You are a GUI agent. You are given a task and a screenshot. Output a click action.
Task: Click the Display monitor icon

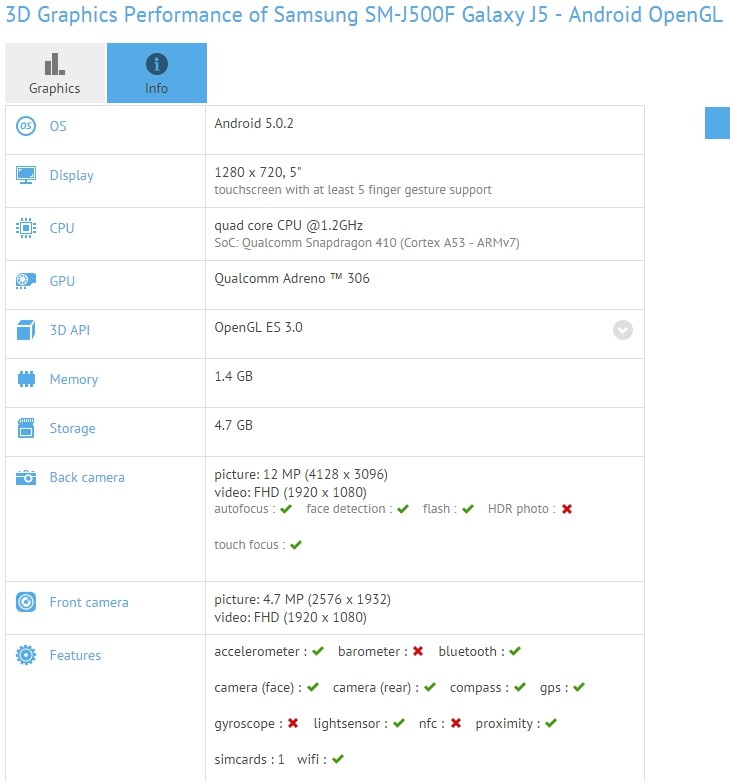[x=26, y=175]
